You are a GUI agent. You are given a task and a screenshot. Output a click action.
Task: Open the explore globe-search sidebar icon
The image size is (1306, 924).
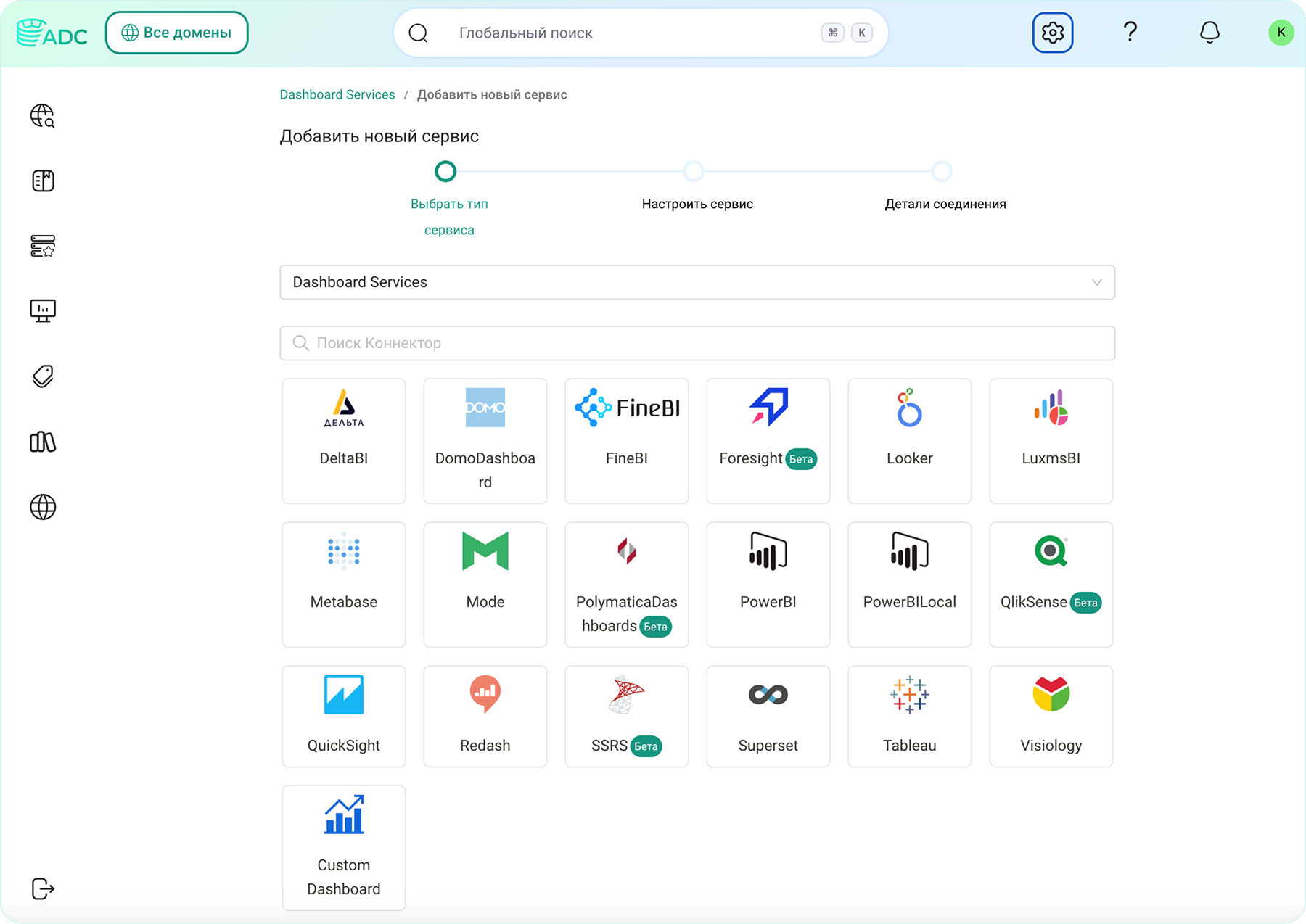coord(43,116)
